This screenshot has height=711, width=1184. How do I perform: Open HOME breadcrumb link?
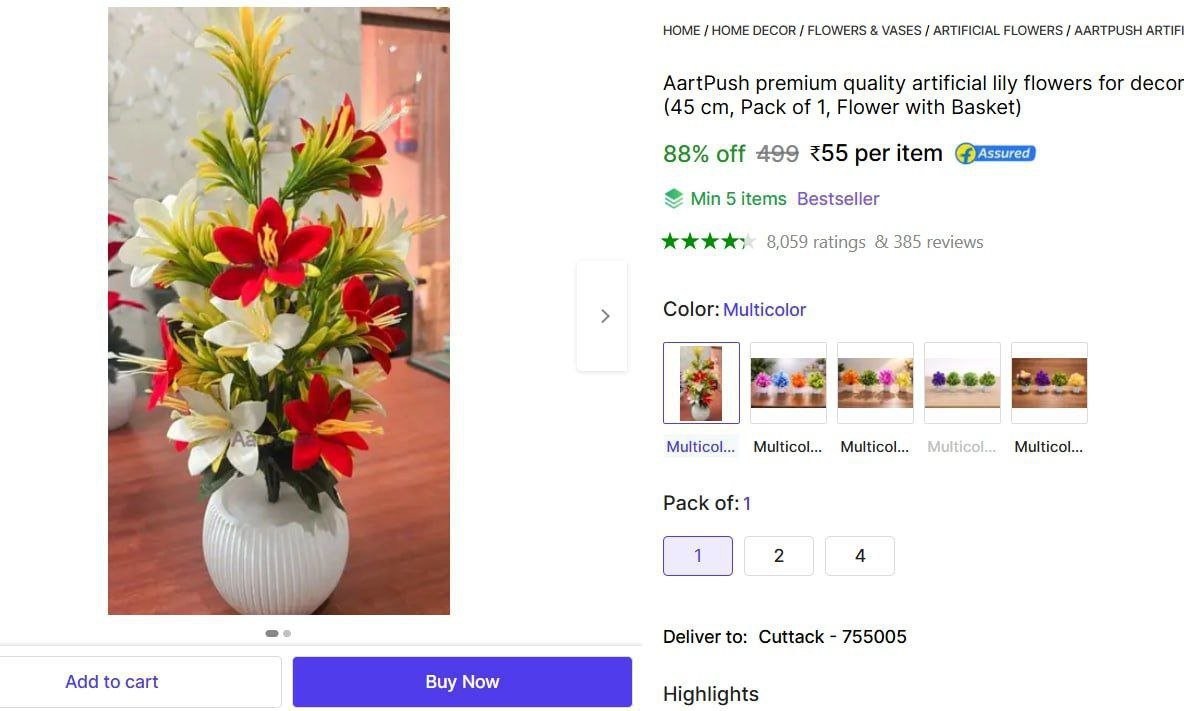(681, 31)
